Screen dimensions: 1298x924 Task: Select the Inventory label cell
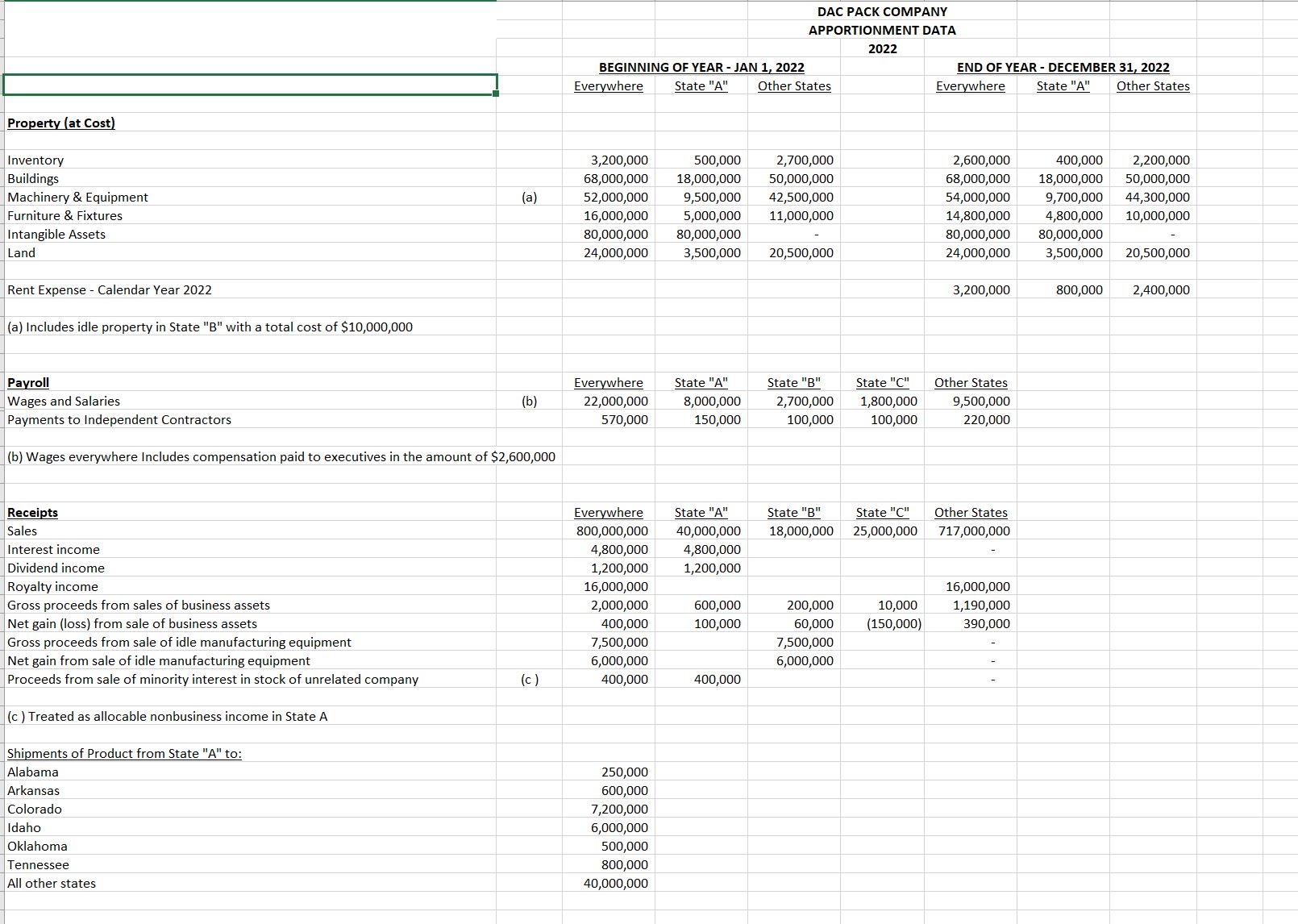click(x=32, y=160)
